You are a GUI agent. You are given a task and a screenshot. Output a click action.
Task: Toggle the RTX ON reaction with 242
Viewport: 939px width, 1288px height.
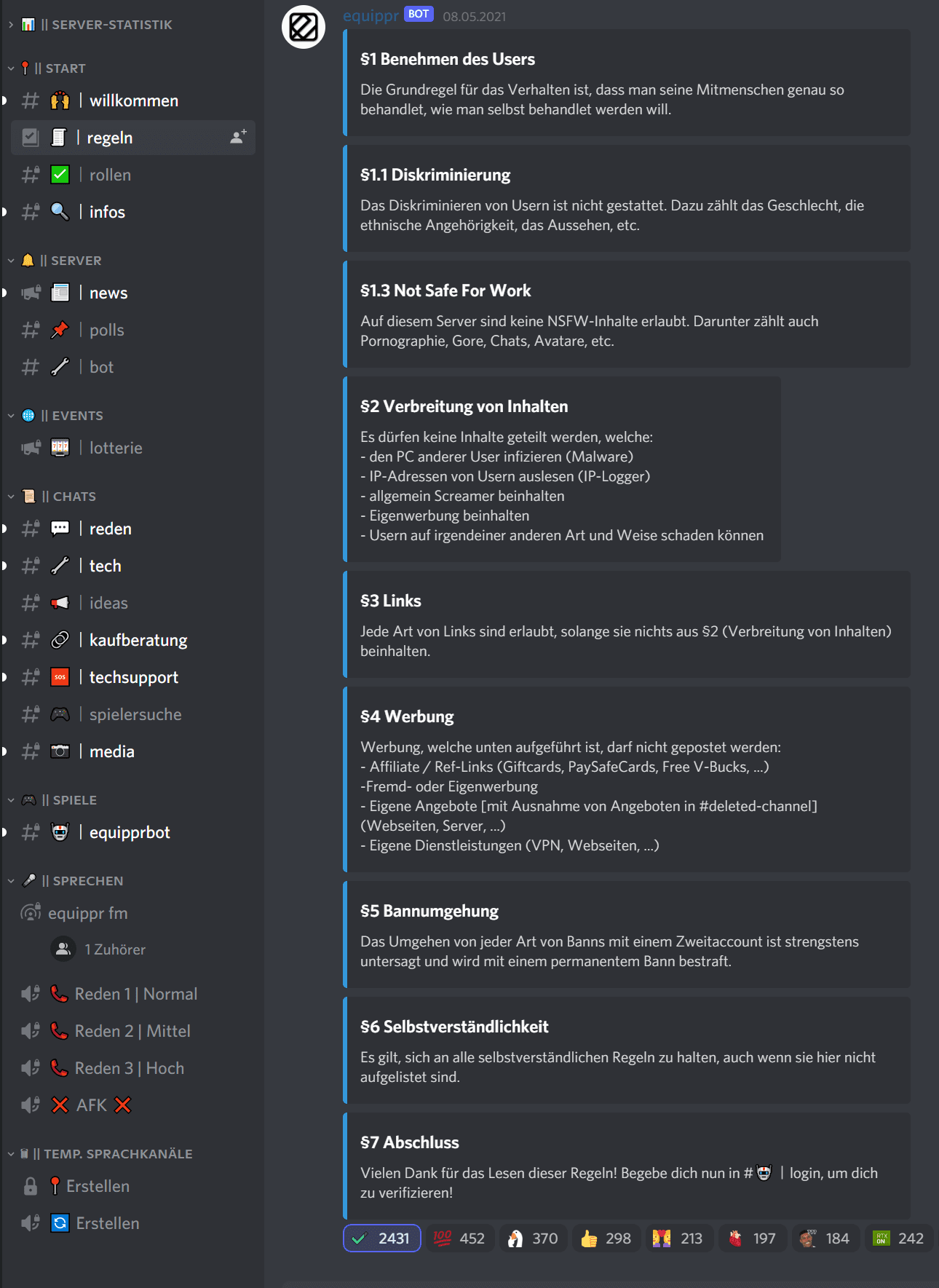[x=899, y=1238]
